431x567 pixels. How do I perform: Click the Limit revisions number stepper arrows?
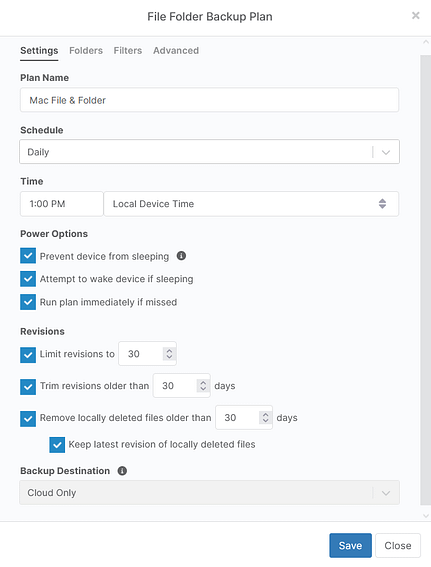click(x=169, y=354)
